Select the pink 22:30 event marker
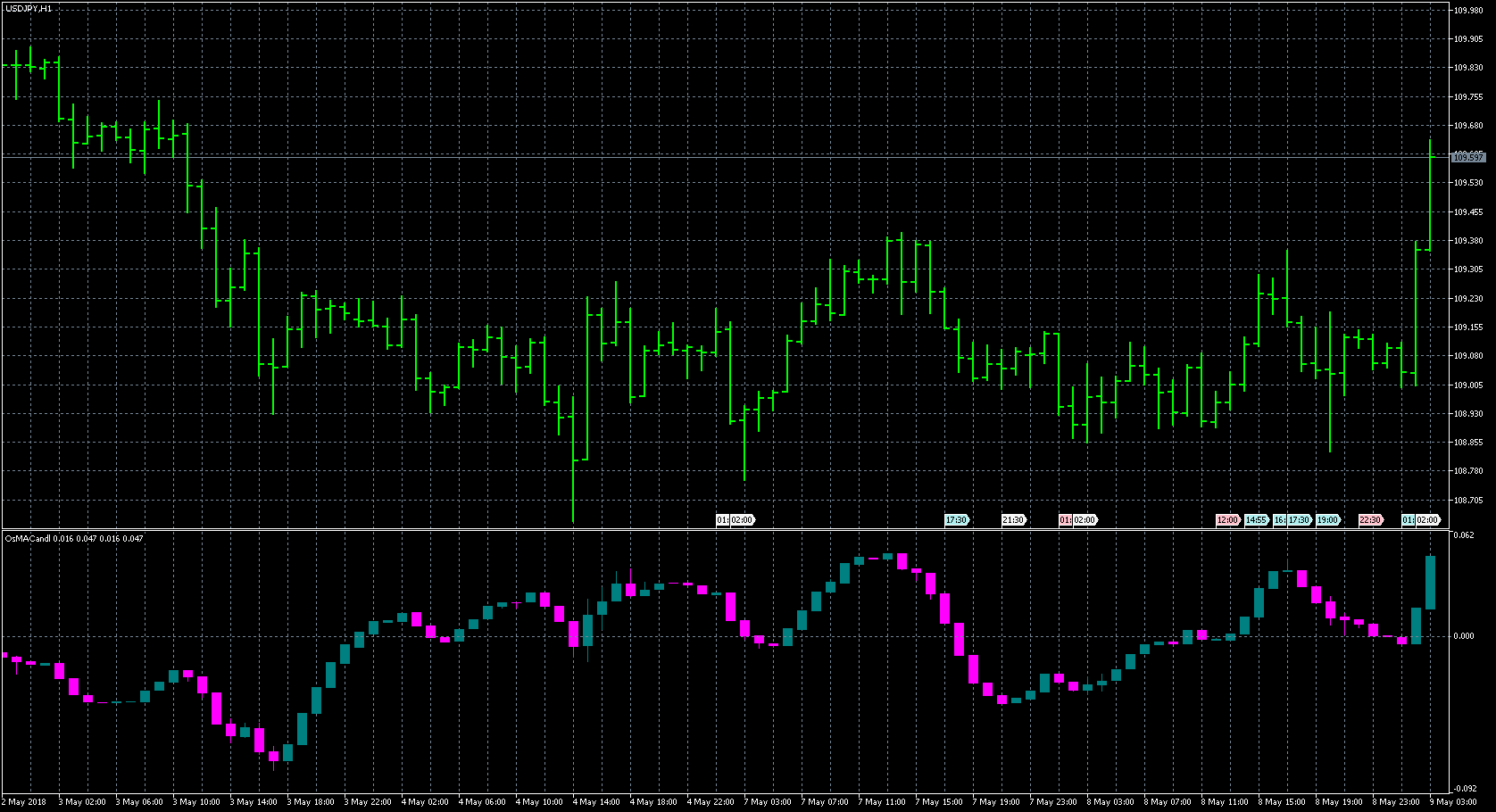This screenshot has width=1496, height=812. [1370, 520]
